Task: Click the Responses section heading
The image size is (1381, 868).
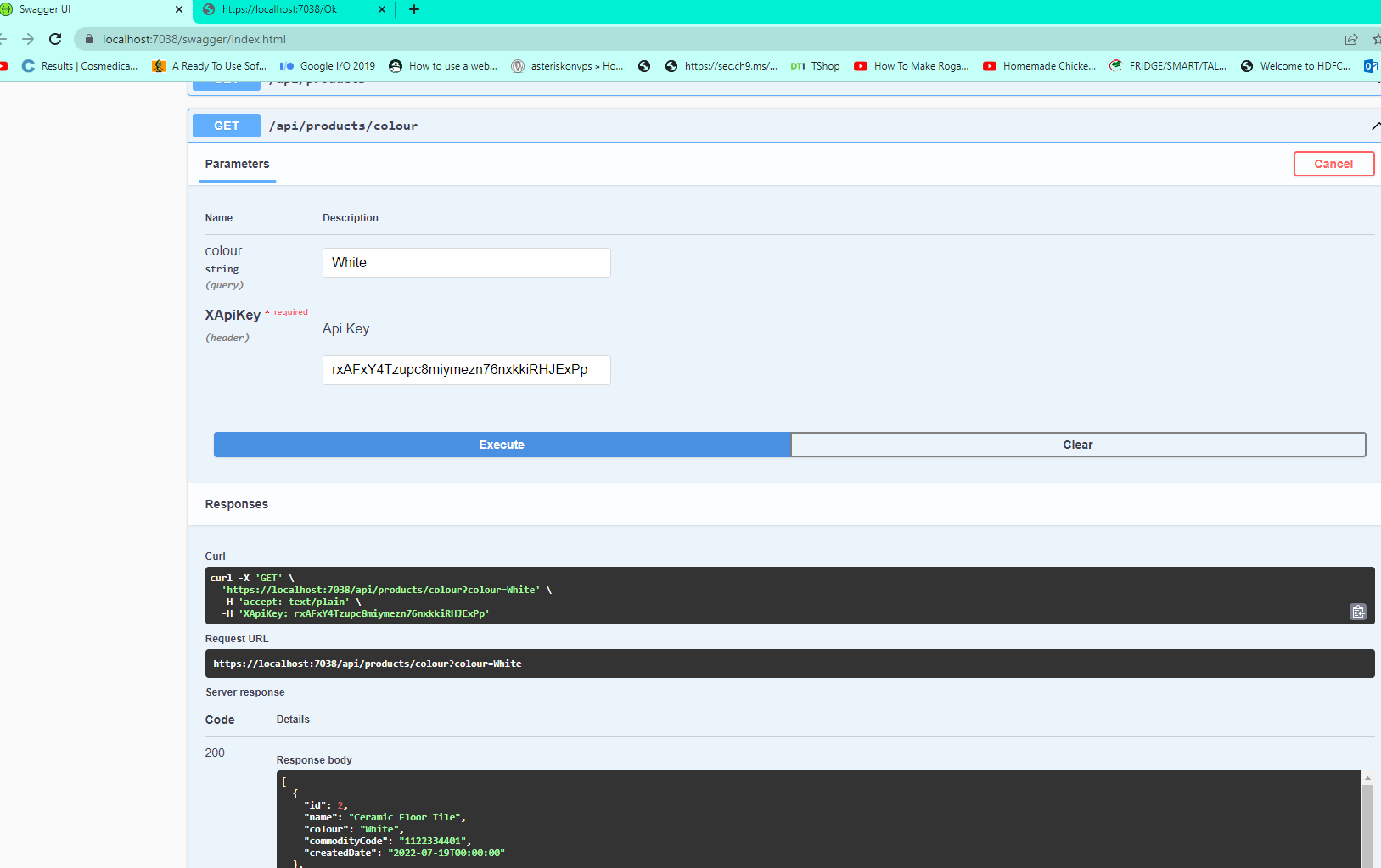Action: (x=236, y=504)
